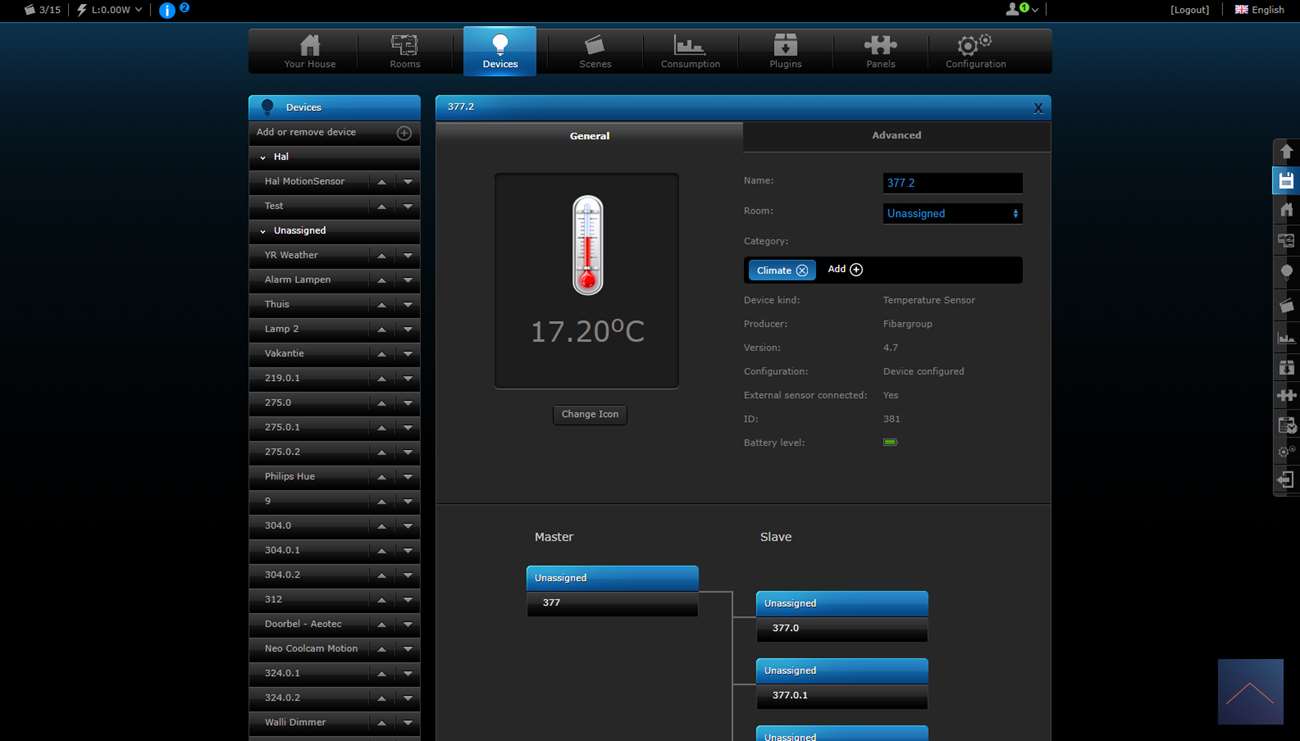Collapse the Hal section in device list

[263, 158]
